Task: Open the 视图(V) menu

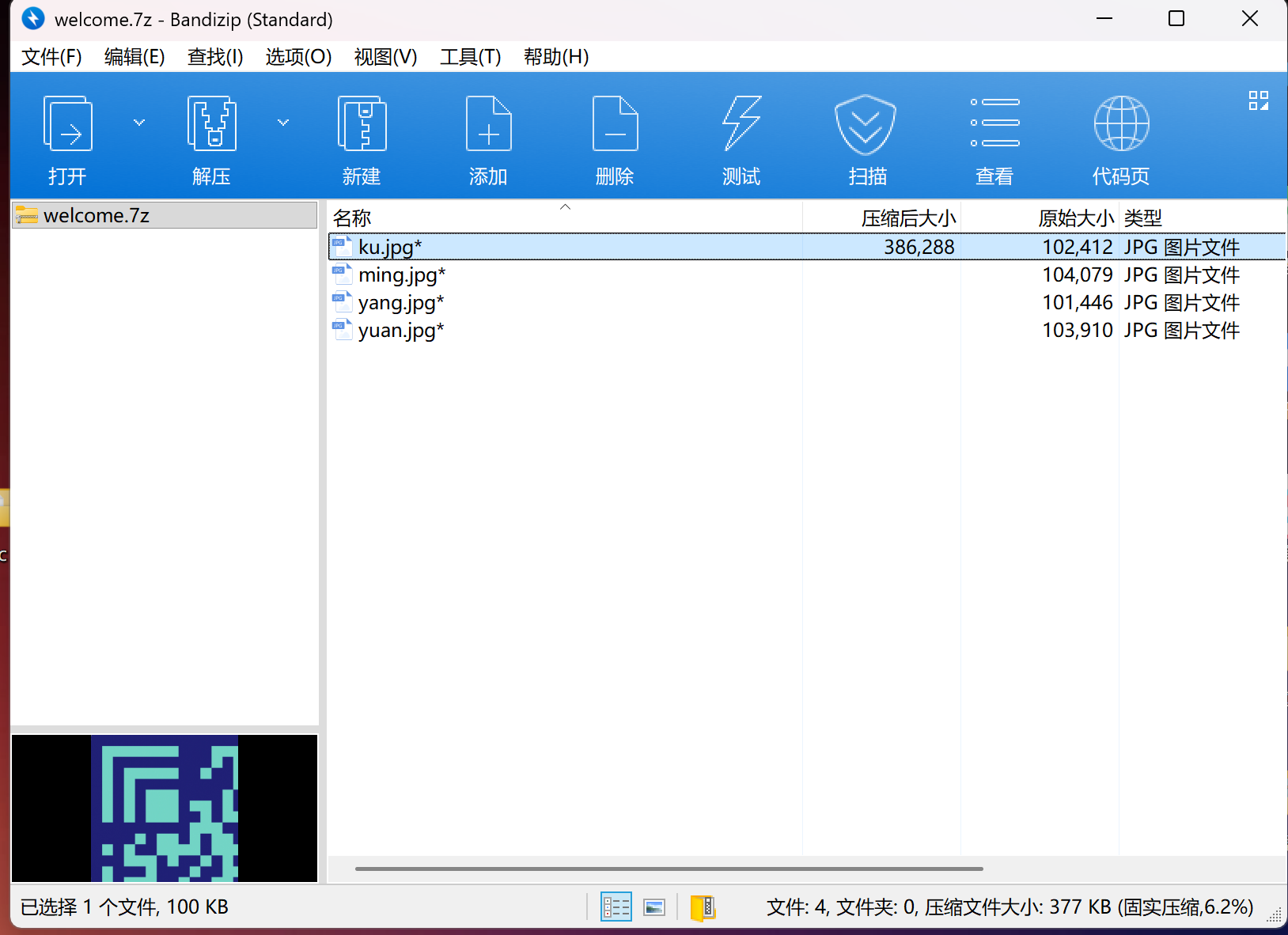Action: click(385, 57)
